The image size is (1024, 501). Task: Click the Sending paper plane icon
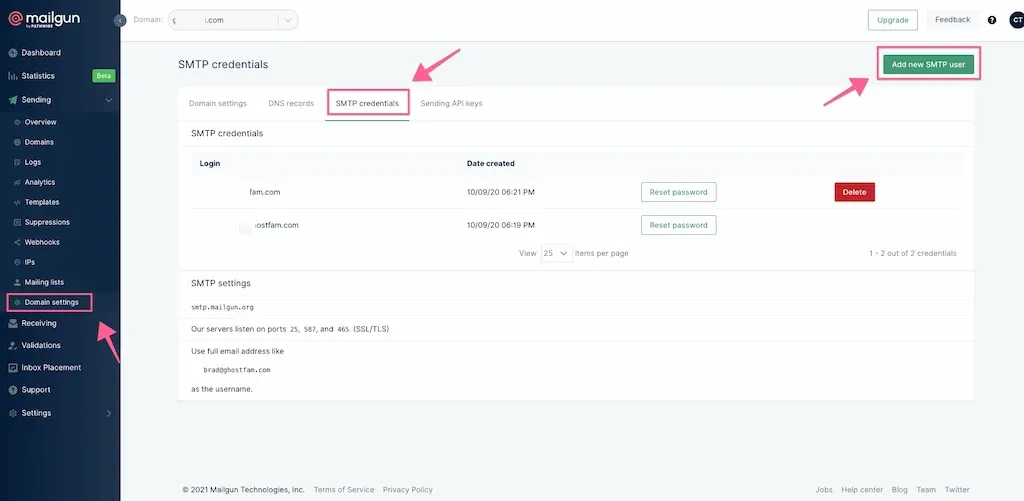pyautogui.click(x=12, y=100)
